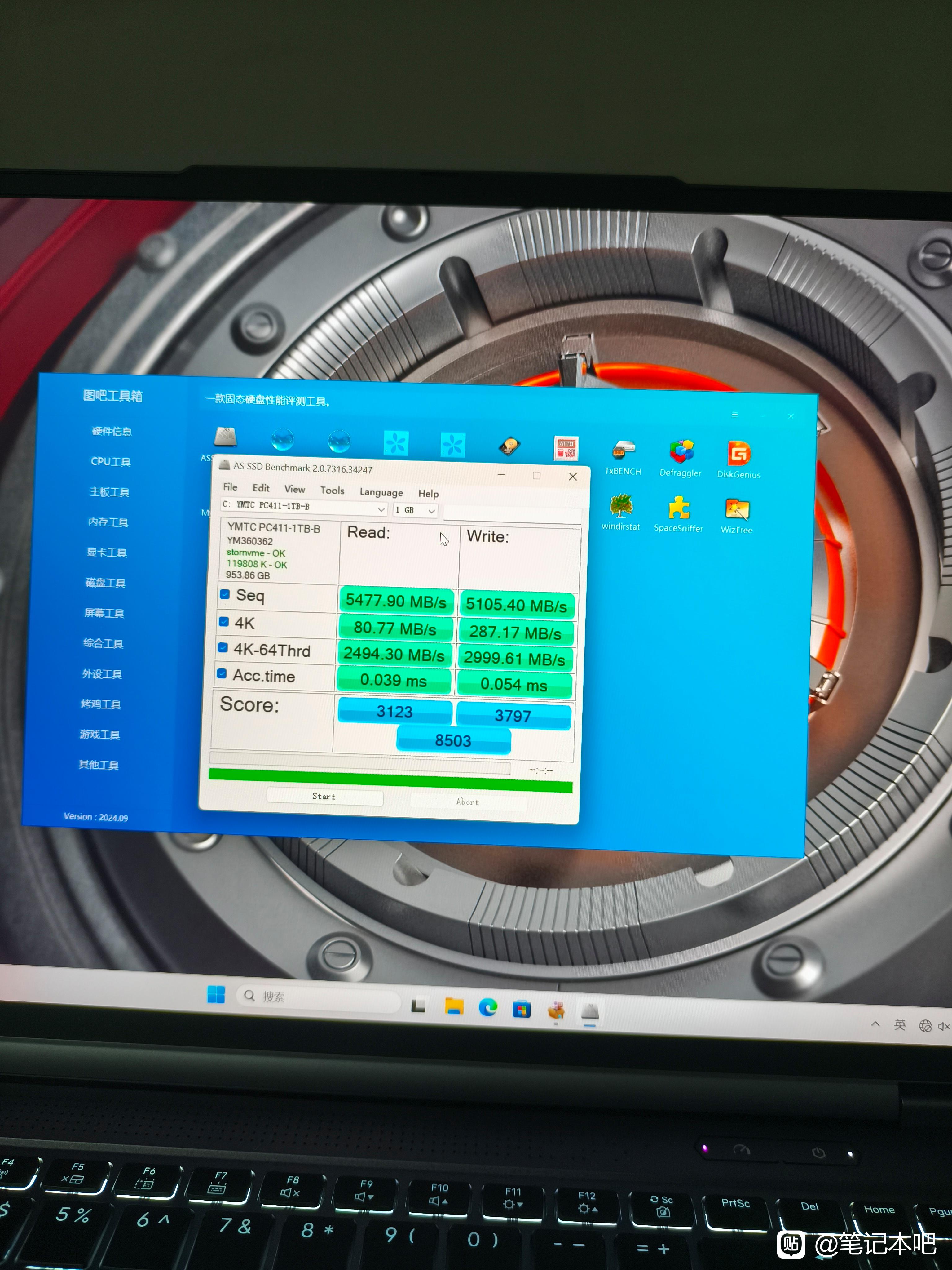Switch to 显卡工具 category
The height and width of the screenshot is (1270, 952).
107,552
